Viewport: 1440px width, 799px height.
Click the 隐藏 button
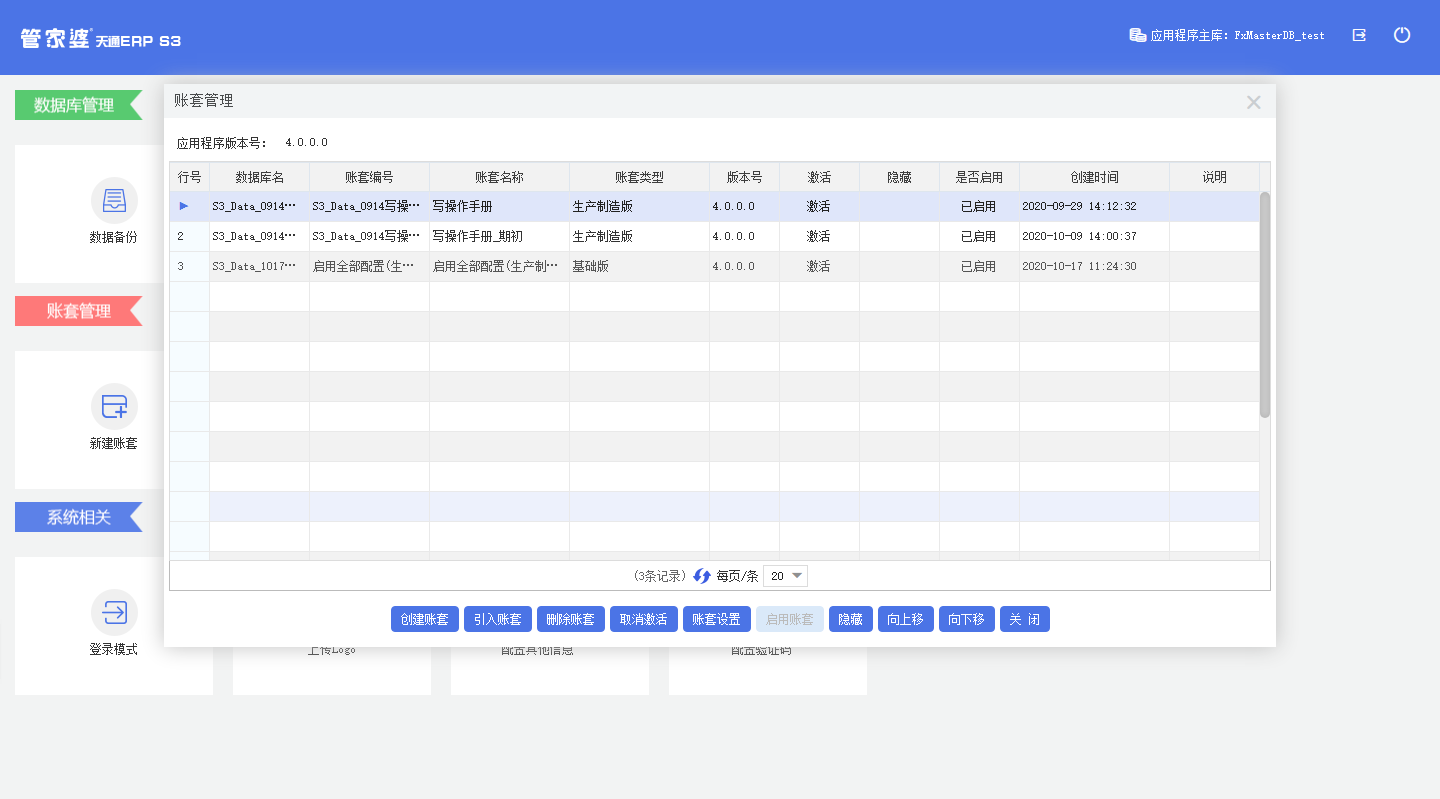click(x=850, y=619)
